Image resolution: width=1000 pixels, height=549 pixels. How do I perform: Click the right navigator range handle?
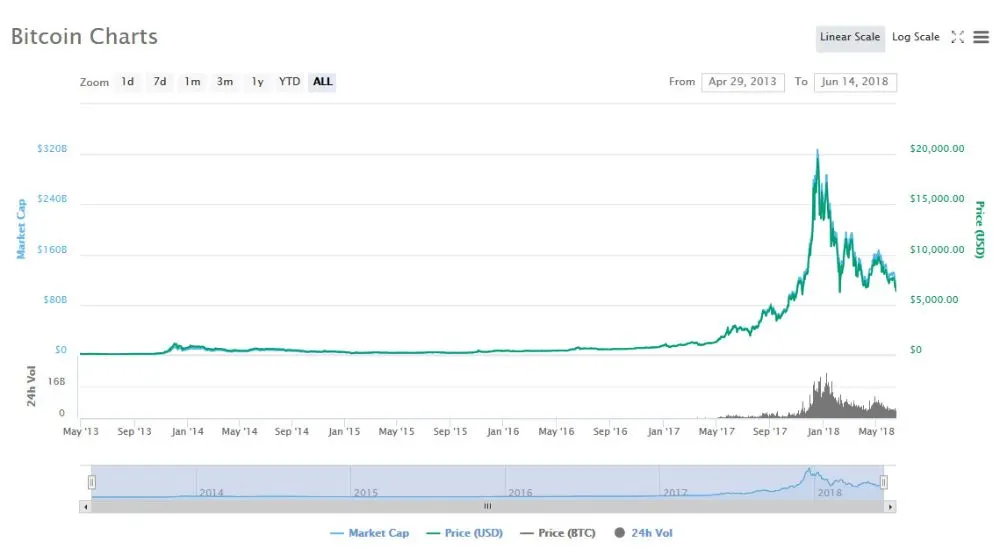tap(884, 483)
